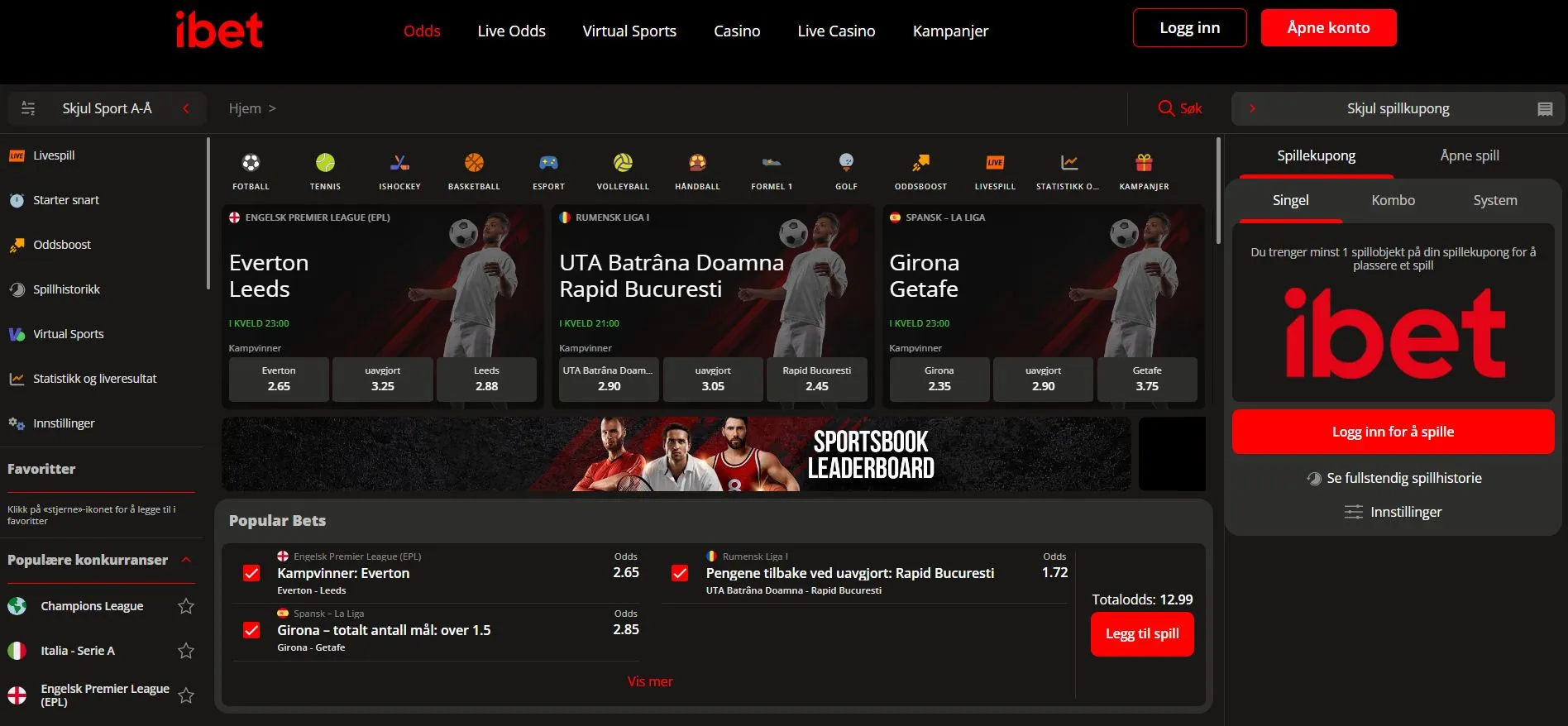Open the Oddsboost icon in sports bar
The width and height of the screenshot is (1568, 726).
920,163
